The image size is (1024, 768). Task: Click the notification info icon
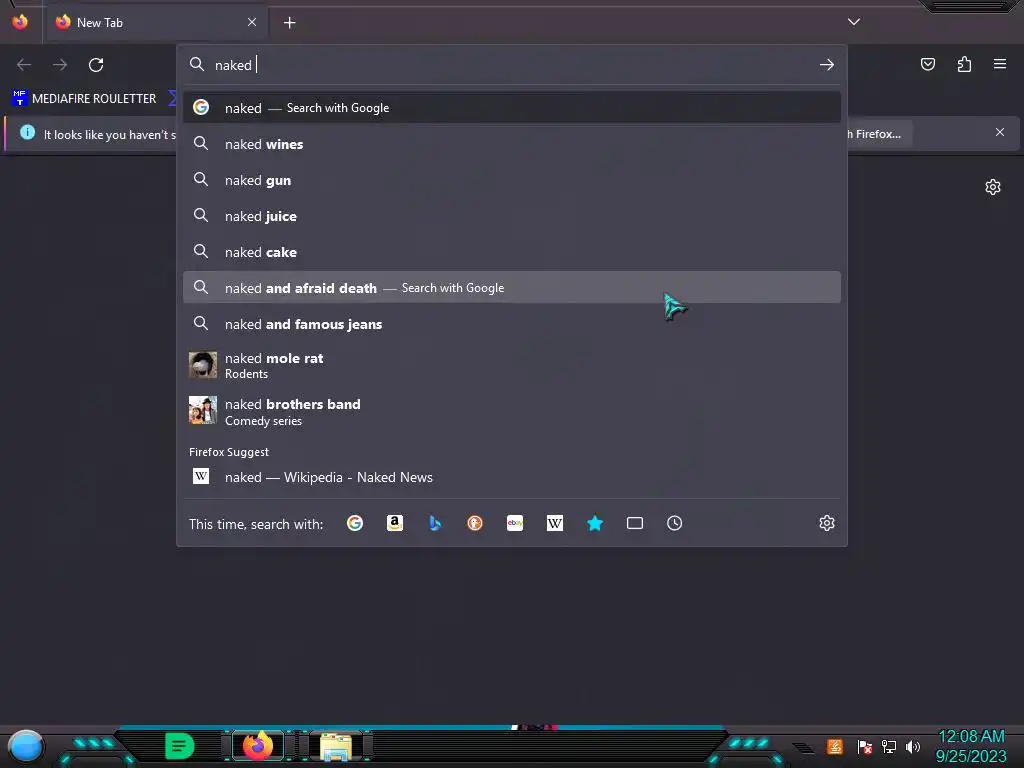coord(27,133)
